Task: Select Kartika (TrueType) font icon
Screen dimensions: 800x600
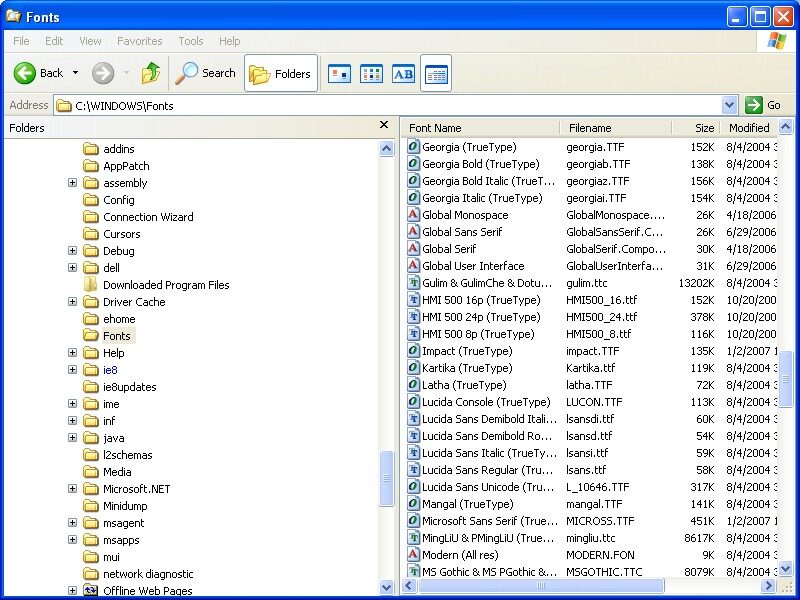Action: (x=413, y=368)
